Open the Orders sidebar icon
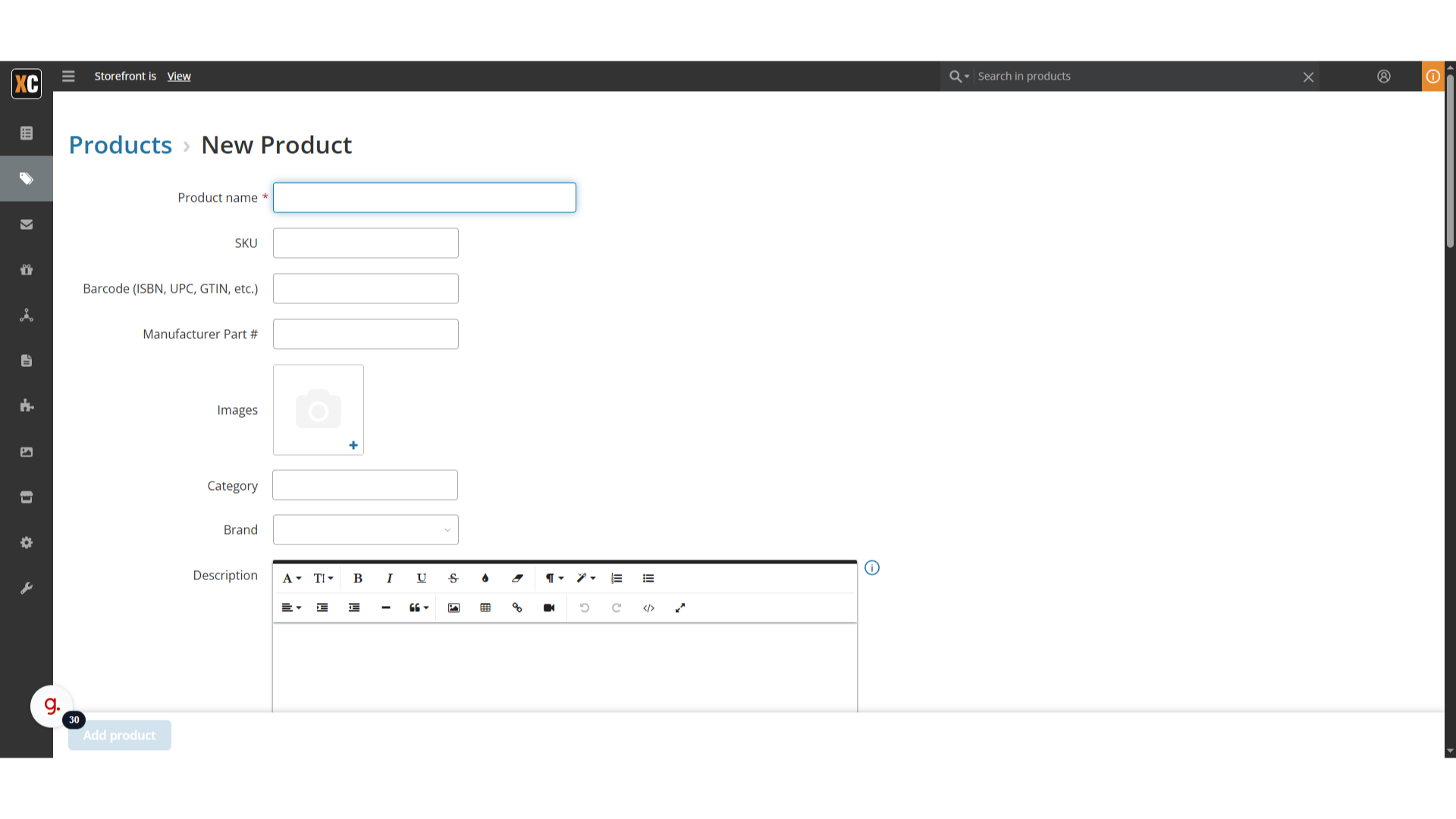This screenshot has width=1456, height=819. (x=27, y=133)
